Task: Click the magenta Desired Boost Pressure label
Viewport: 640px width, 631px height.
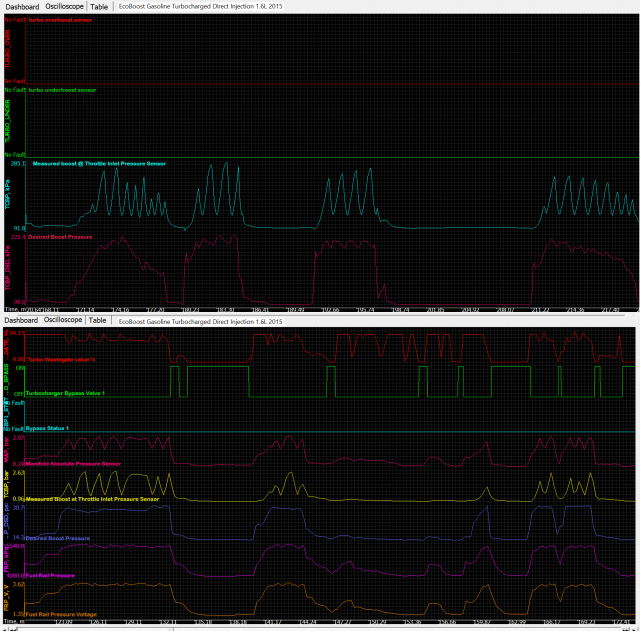Action: [60, 237]
